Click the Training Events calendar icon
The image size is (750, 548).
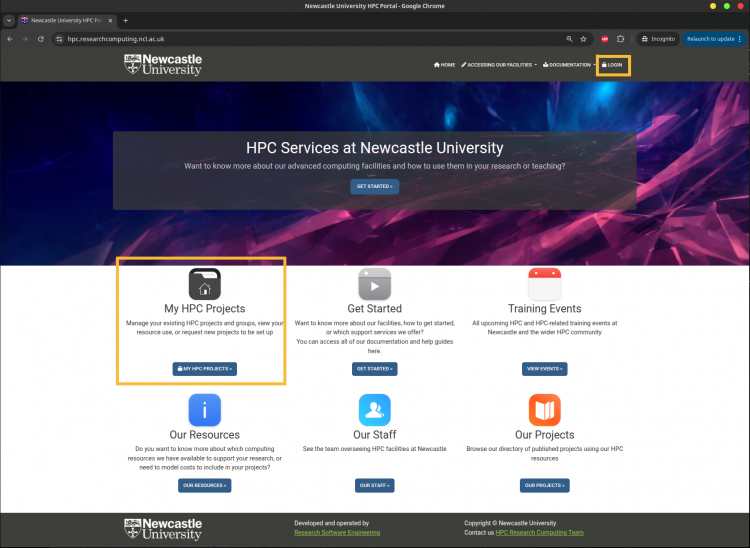pos(544,284)
